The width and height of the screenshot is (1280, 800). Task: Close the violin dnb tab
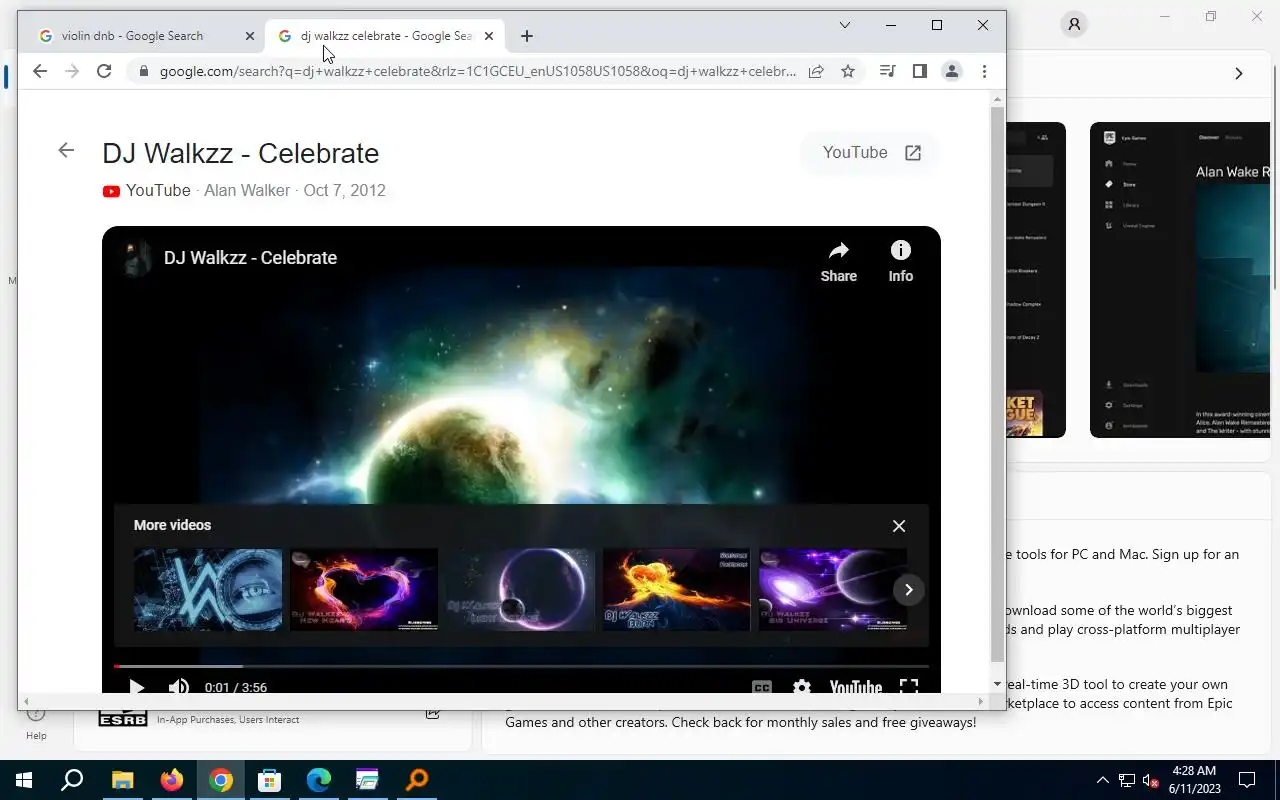pyautogui.click(x=250, y=36)
